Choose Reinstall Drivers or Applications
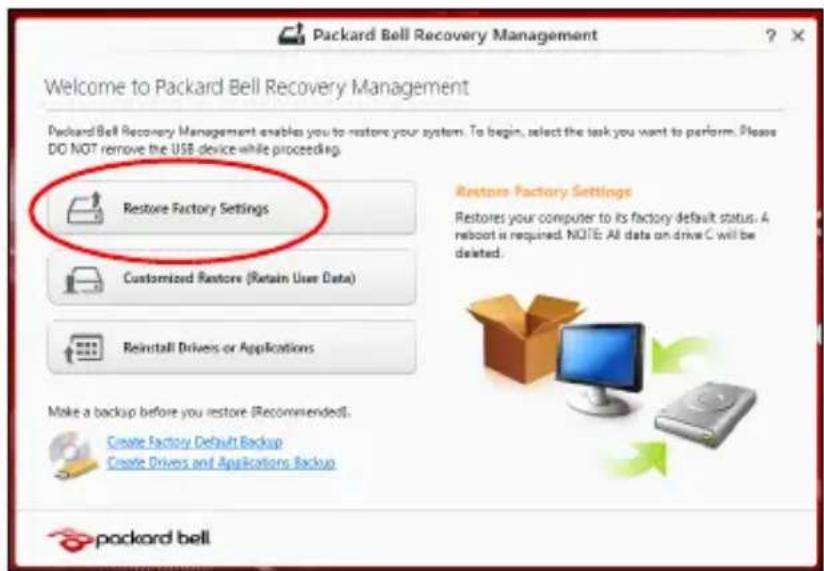The width and height of the screenshot is (824, 571). coord(232,347)
